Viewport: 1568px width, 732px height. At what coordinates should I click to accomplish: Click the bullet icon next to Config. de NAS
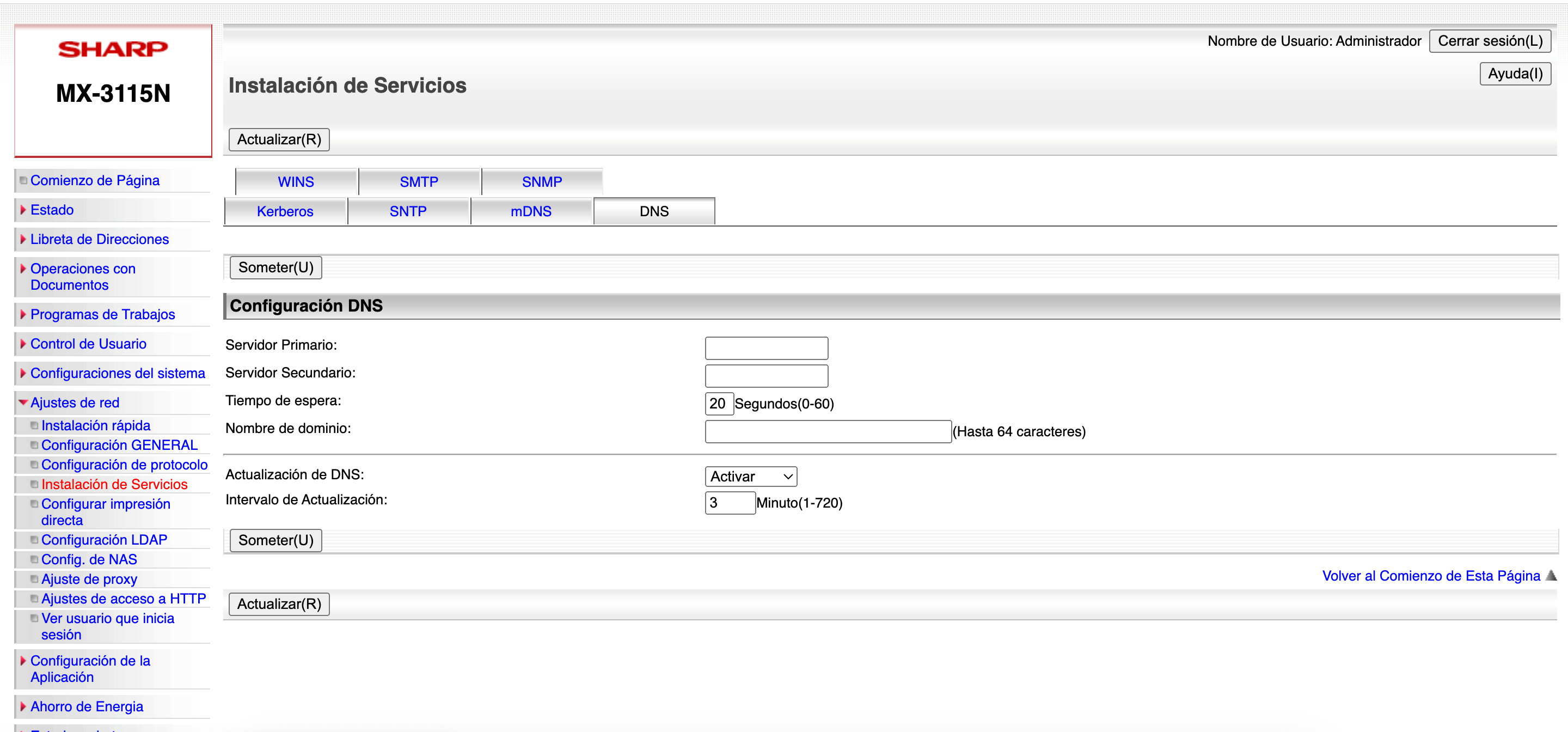point(34,560)
